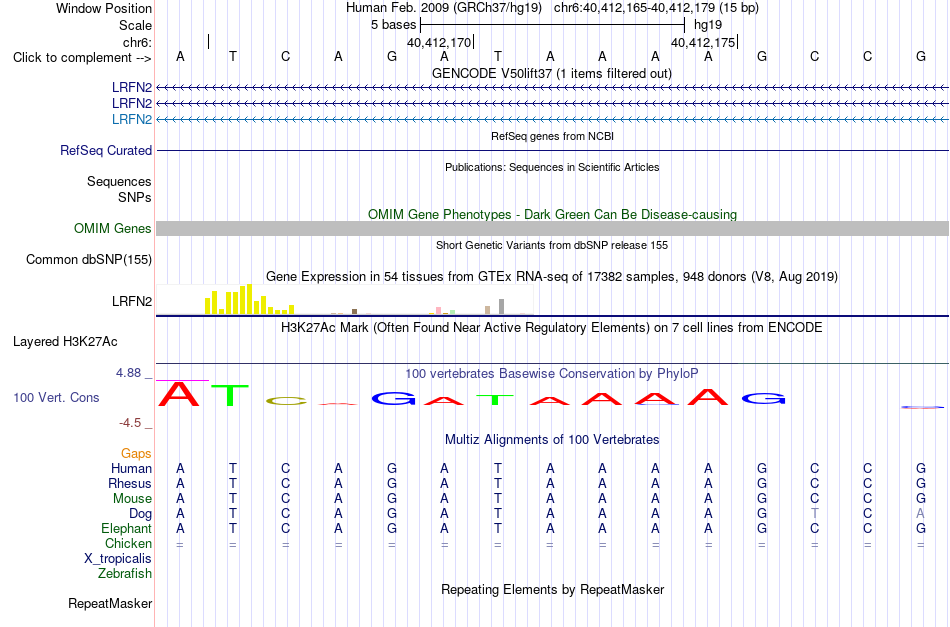
Task: Select the light-blue LRFN2 transcript label
Action: (131, 119)
